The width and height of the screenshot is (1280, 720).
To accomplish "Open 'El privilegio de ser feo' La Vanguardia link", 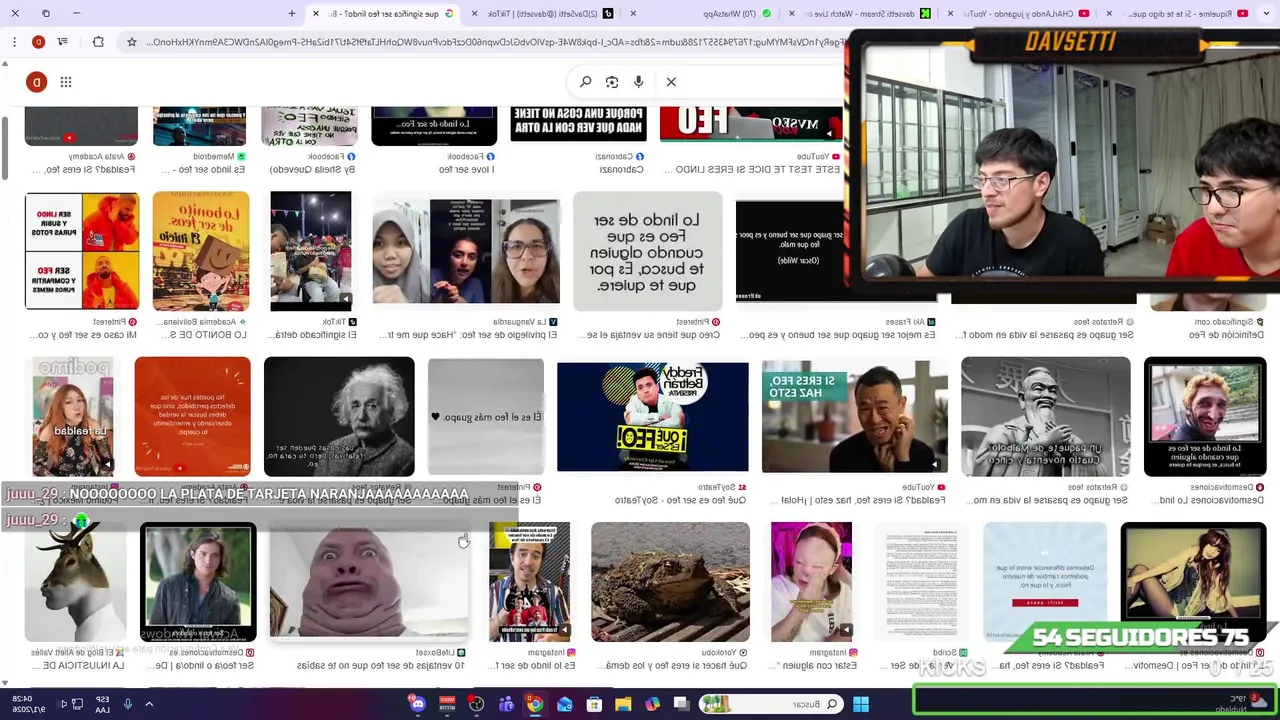I will 466,335.
